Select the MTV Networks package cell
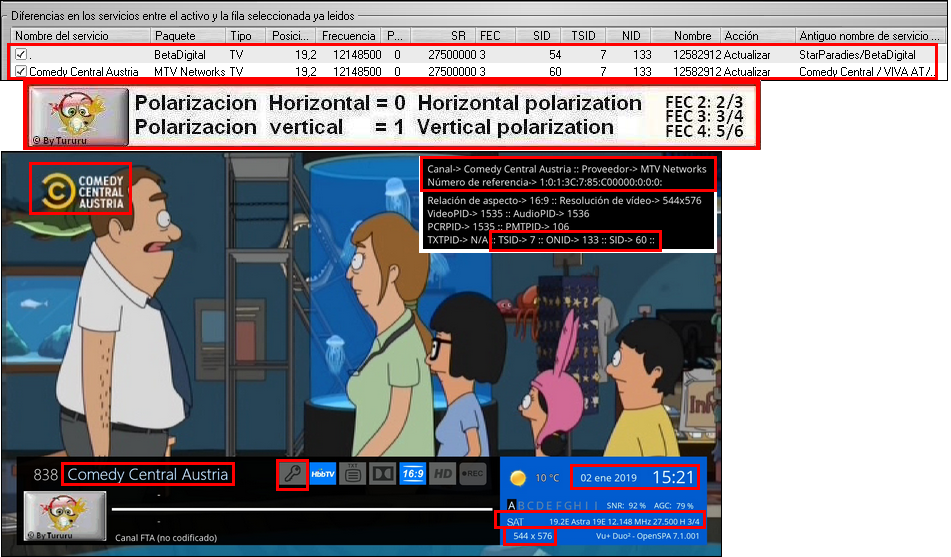Screen dimensions: 951x557 pos(189,72)
